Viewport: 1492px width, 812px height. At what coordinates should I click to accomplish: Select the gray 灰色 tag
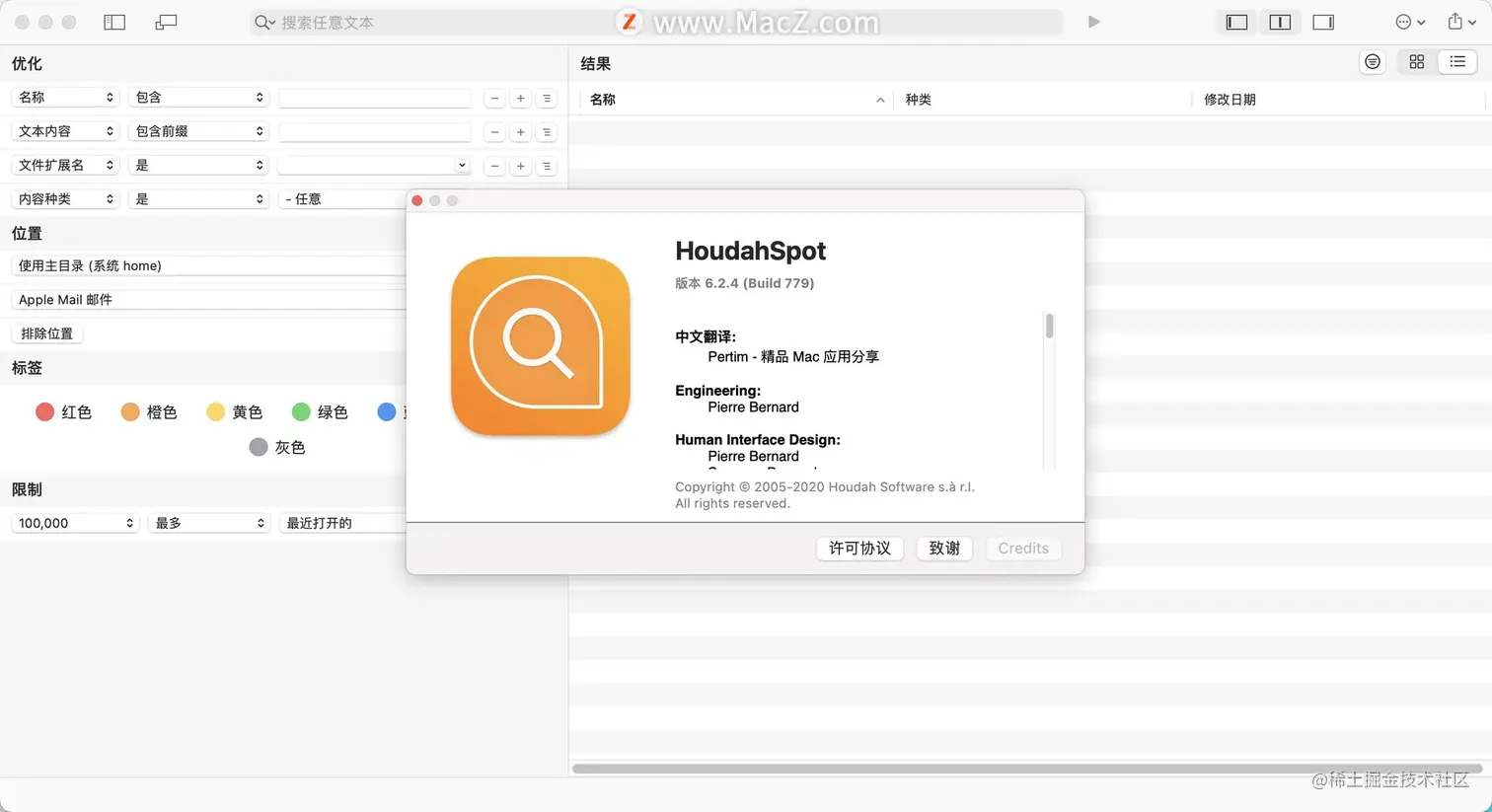(277, 447)
